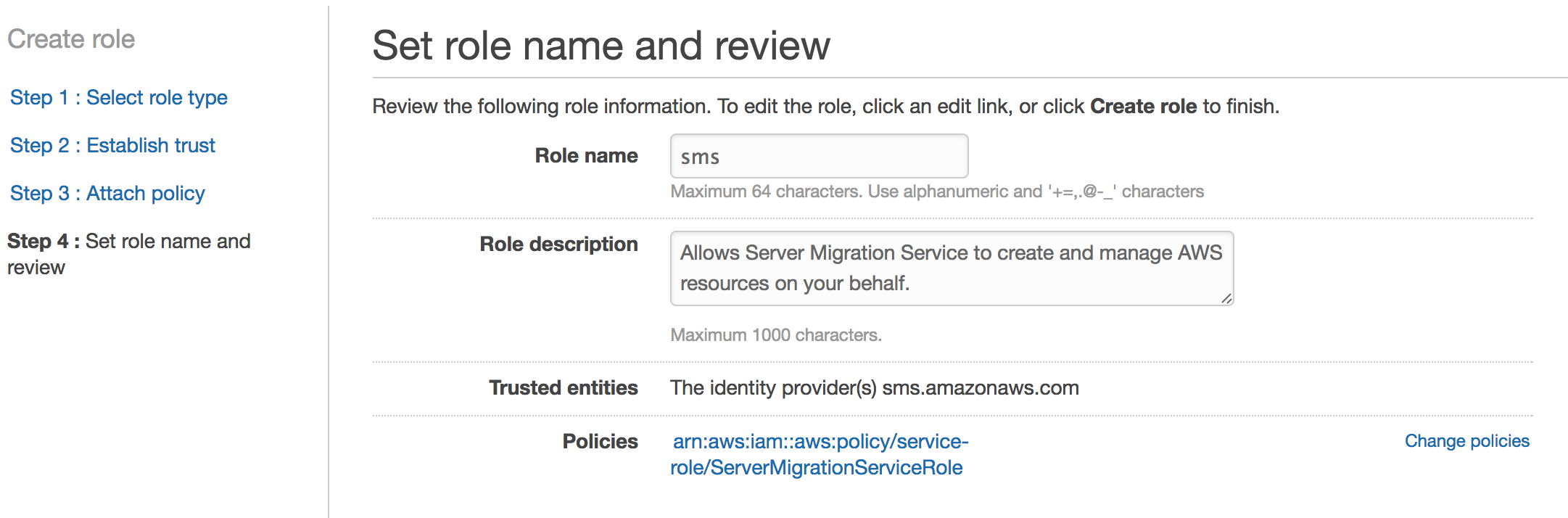Click the Maximum 64 characters hint text
This screenshot has height=518, width=1568.
click(936, 192)
